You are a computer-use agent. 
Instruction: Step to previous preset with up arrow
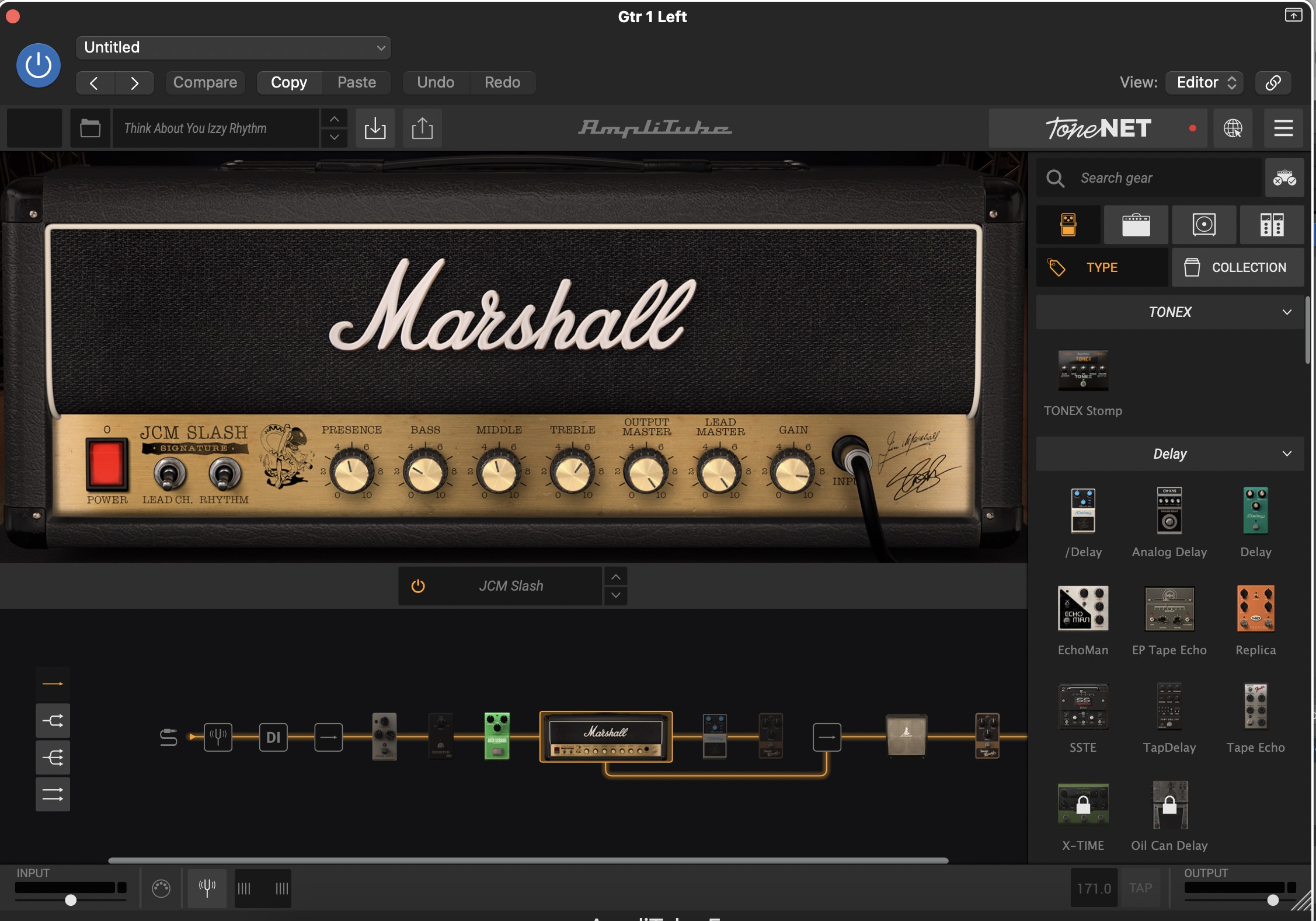(x=334, y=118)
